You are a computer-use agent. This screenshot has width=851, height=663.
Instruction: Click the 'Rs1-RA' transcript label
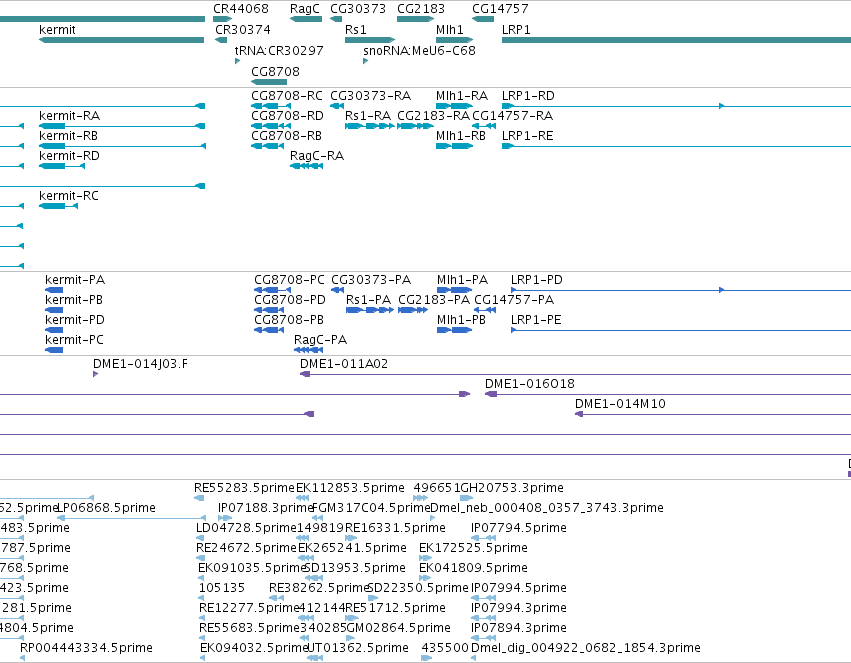[368, 116]
